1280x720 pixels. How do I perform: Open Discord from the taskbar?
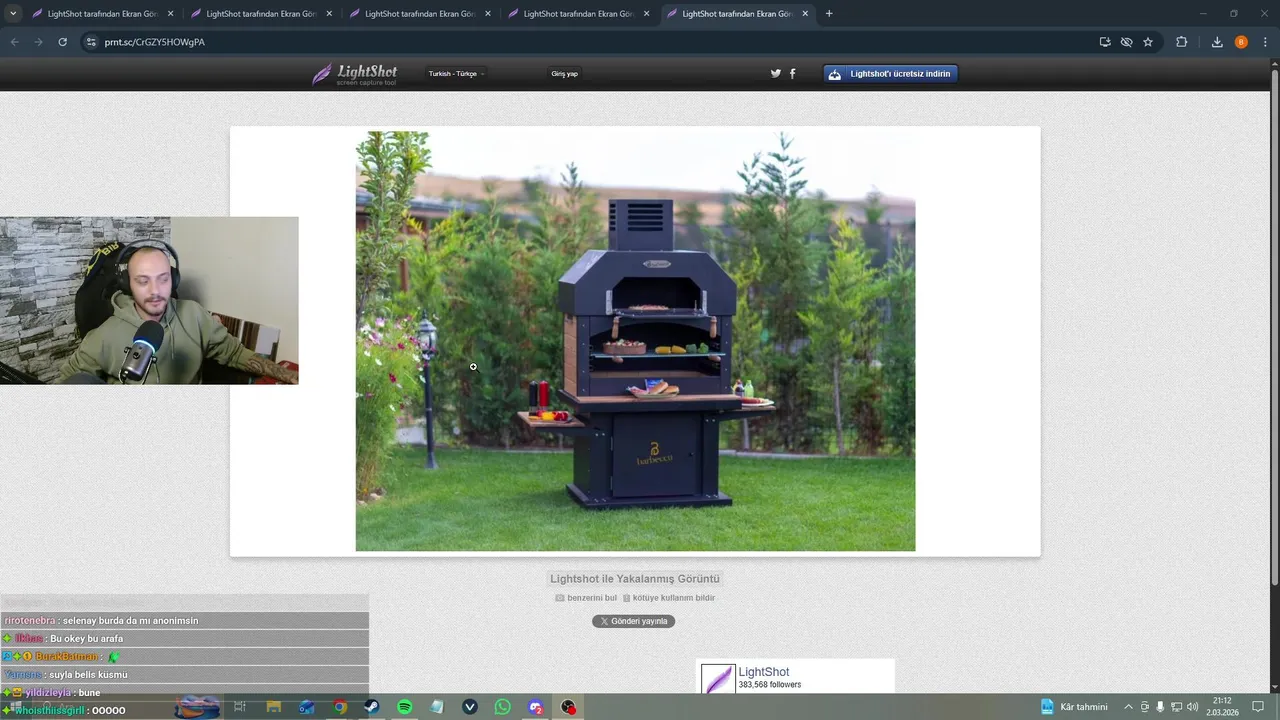536,707
